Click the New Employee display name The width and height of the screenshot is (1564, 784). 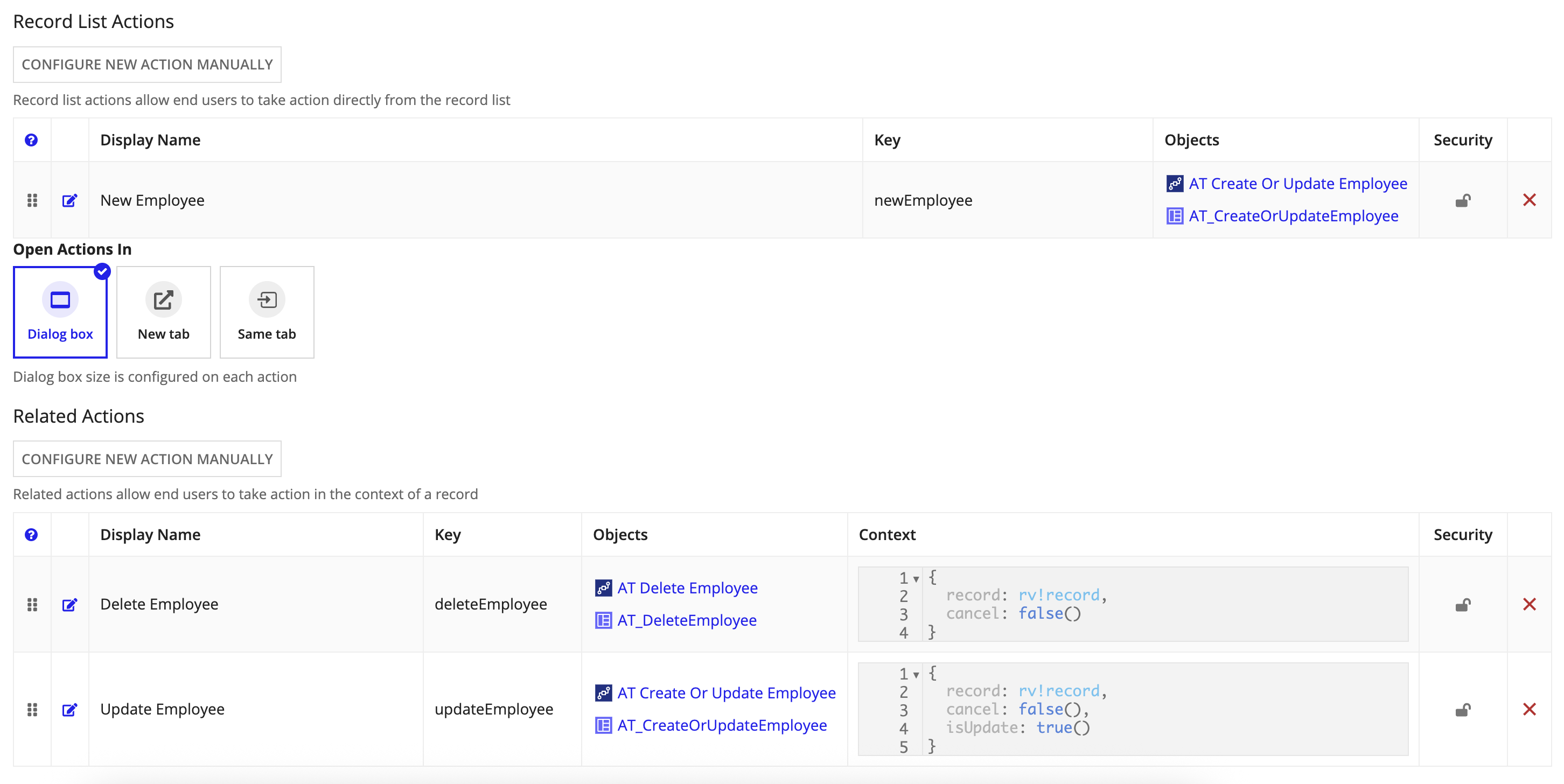[152, 200]
